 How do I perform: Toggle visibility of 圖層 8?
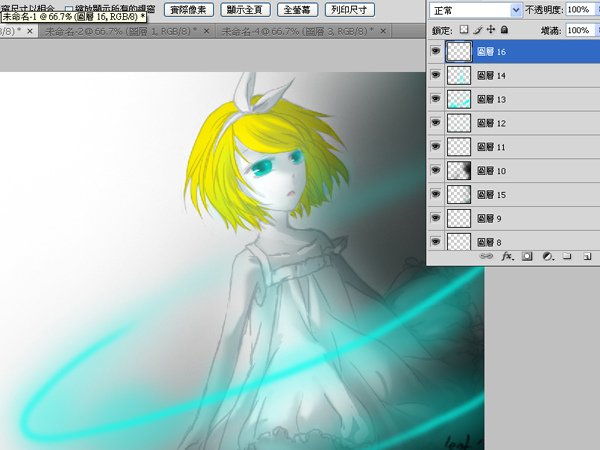pos(435,241)
